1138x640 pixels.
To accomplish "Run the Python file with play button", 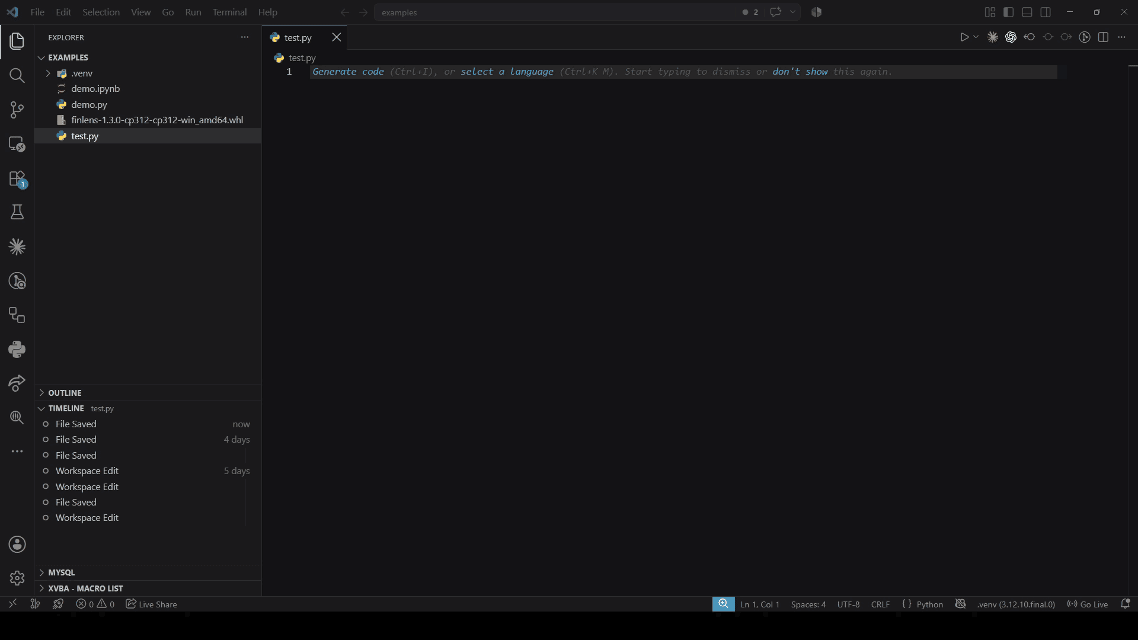I will click(964, 37).
